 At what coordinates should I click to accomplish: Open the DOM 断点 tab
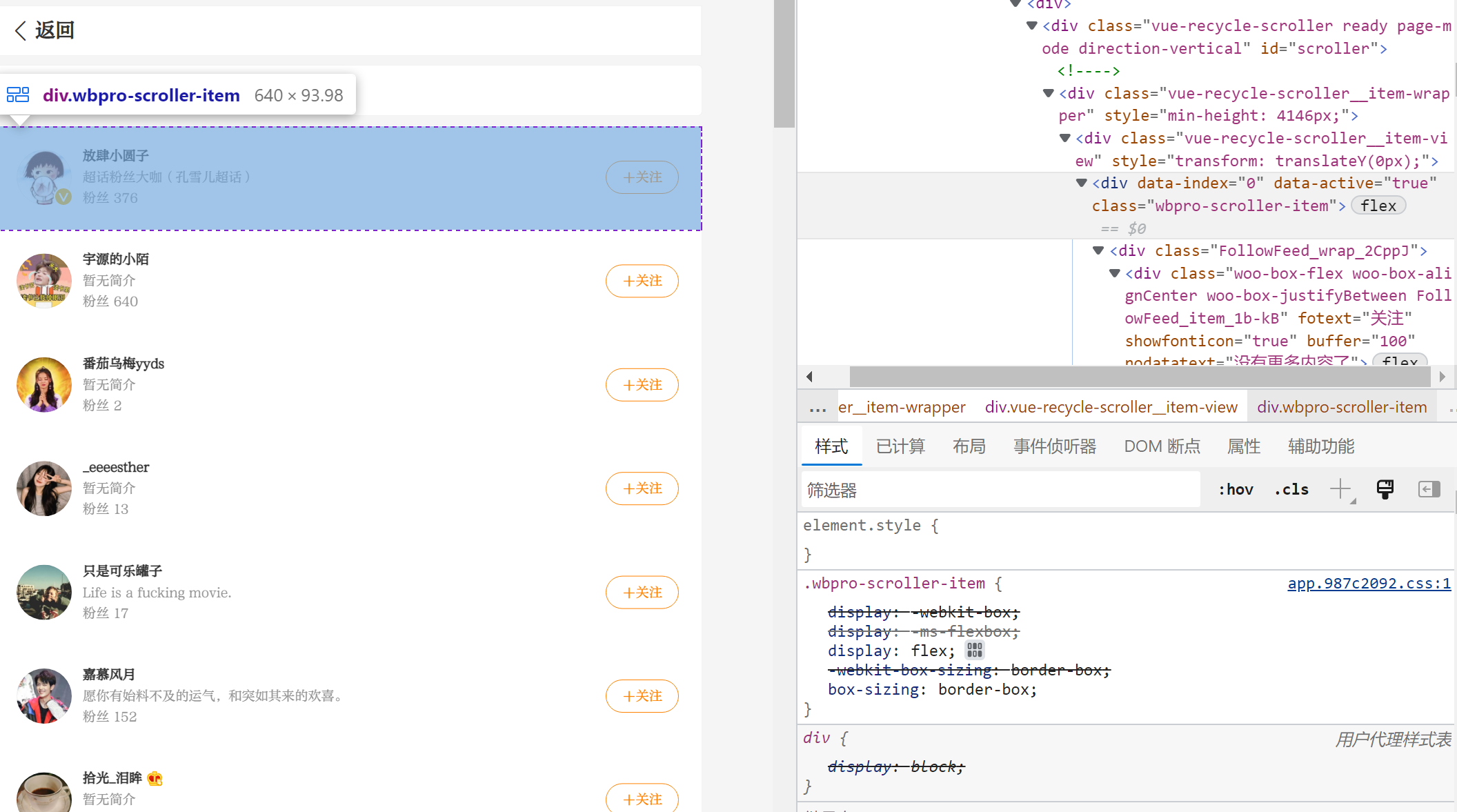(1162, 446)
